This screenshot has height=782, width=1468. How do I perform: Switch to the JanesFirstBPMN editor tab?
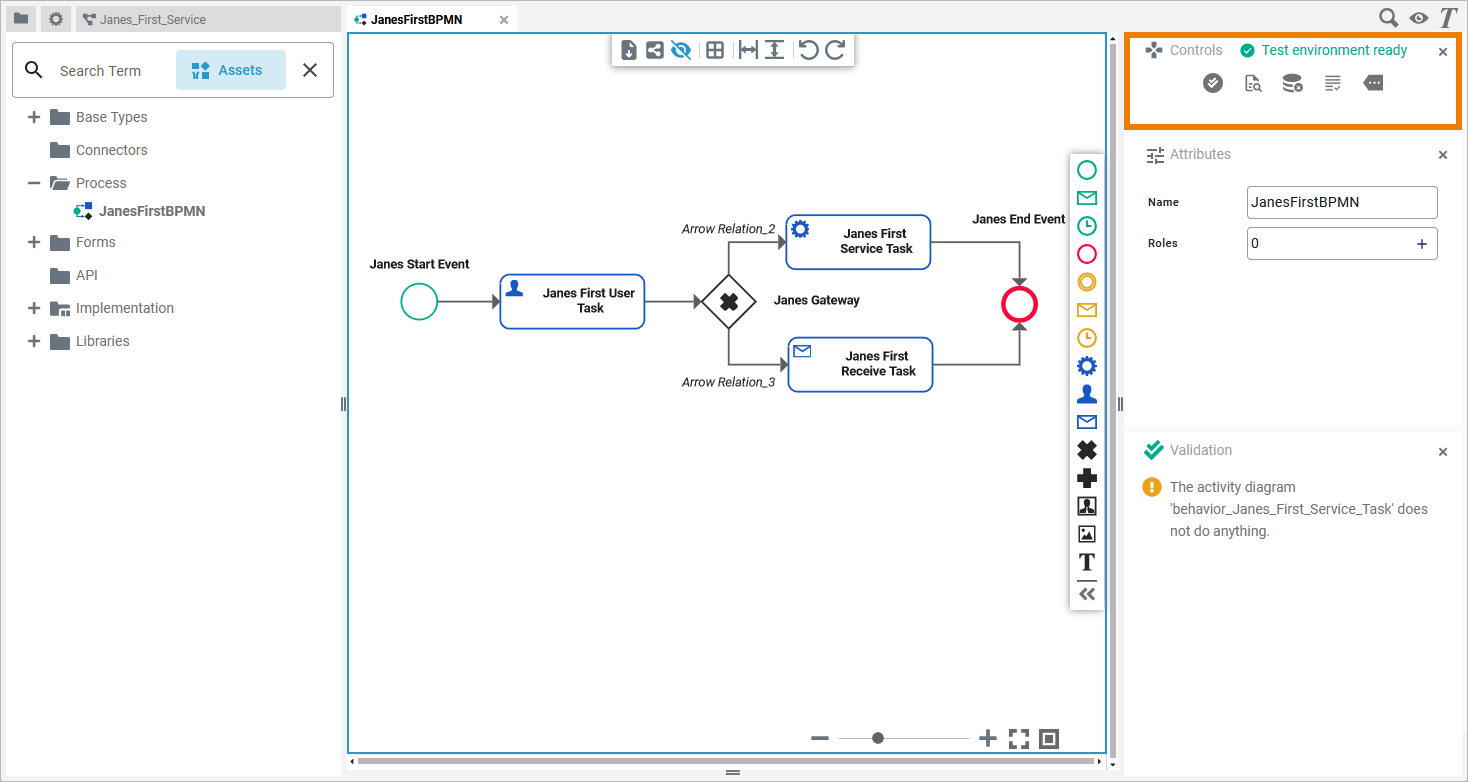coord(416,19)
